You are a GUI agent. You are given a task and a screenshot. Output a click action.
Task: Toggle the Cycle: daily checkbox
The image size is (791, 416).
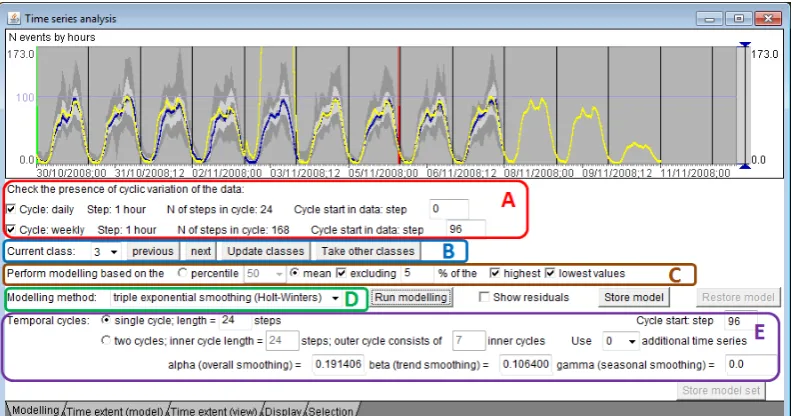[x=11, y=209]
